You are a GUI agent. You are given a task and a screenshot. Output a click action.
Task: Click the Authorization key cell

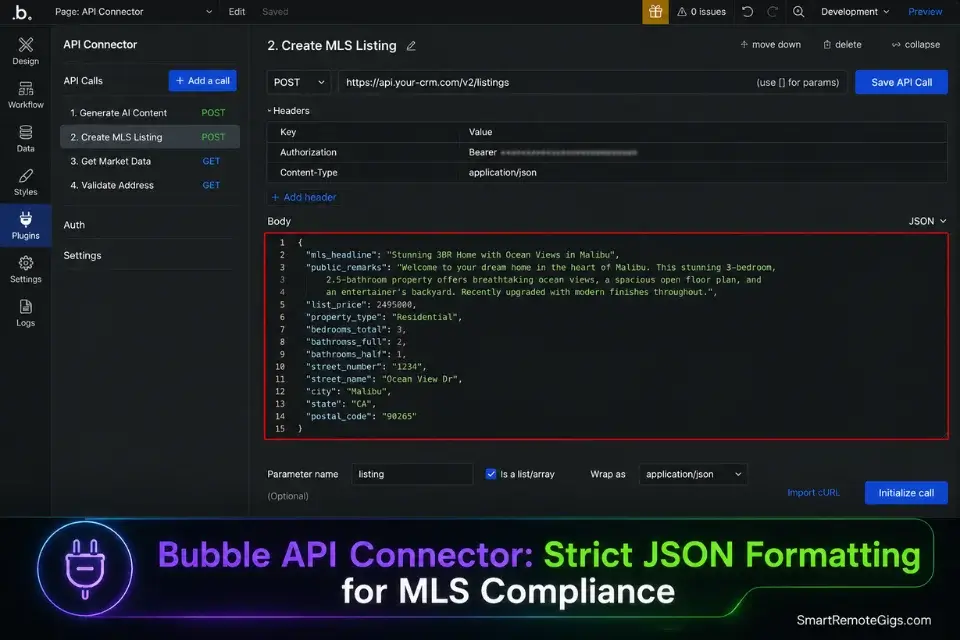363,152
